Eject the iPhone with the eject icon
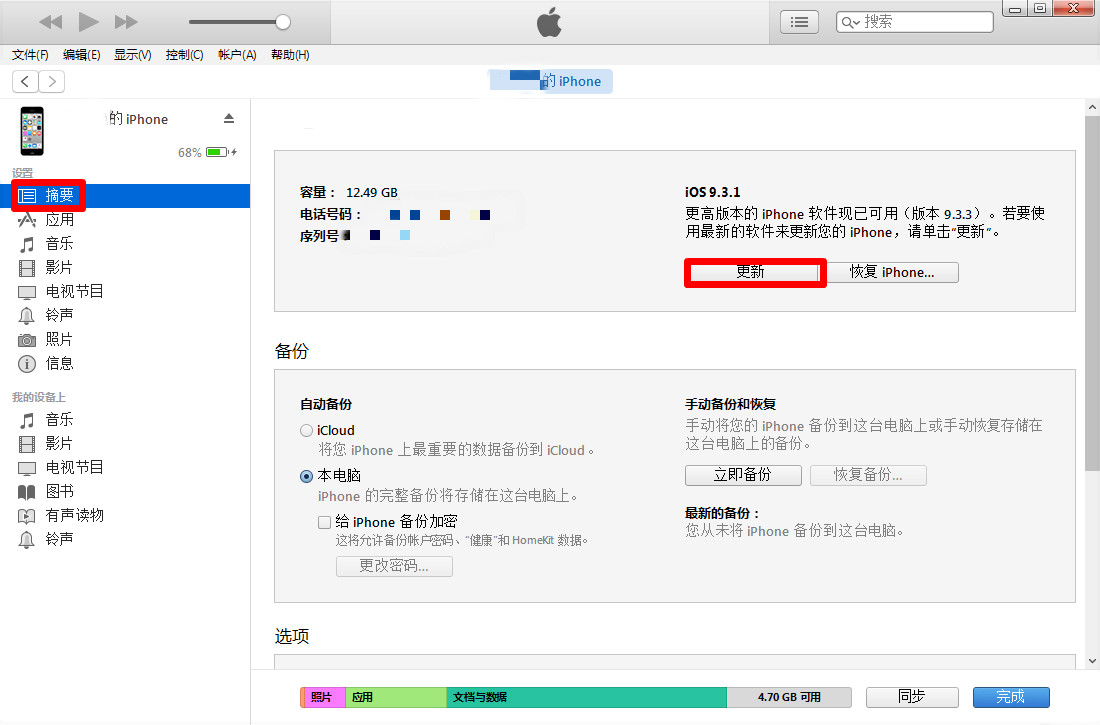This screenshot has width=1100, height=725. tap(229, 119)
